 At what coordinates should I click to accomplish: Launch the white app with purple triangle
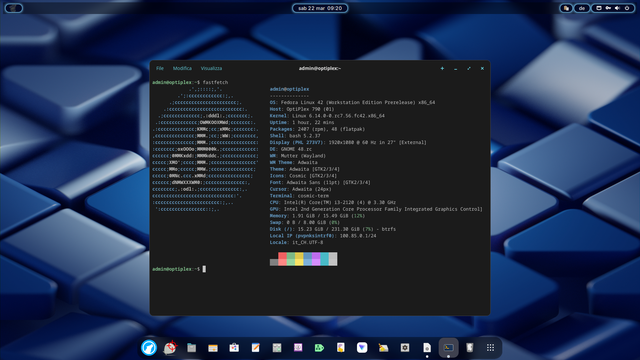pyautogui.click(x=362, y=348)
